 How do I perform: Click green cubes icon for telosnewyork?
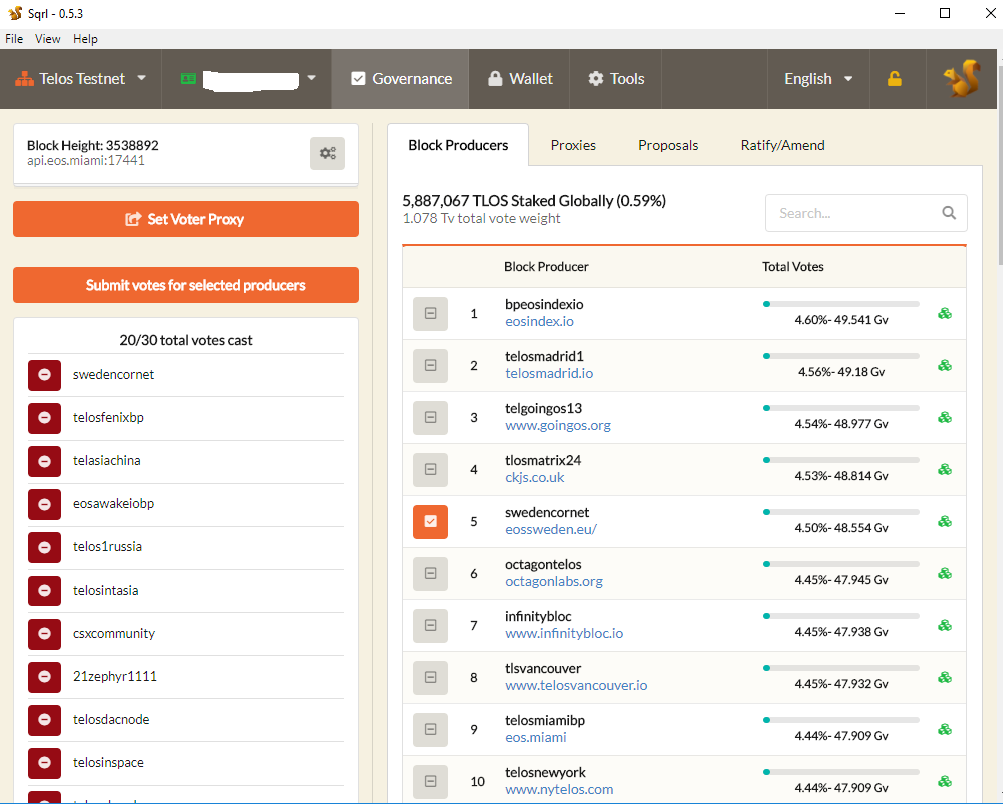[945, 781]
